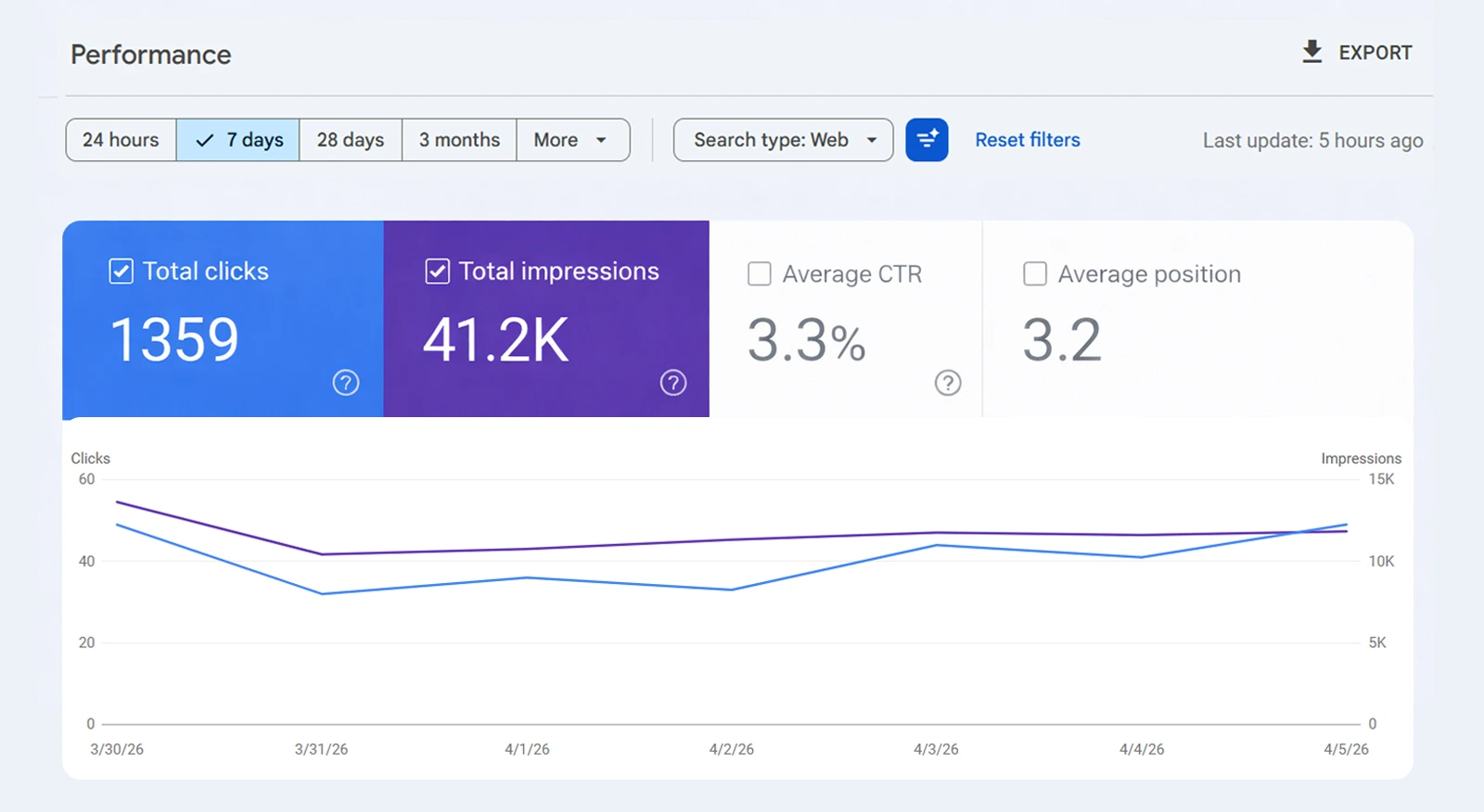Expand the More date range dropdown

[571, 140]
